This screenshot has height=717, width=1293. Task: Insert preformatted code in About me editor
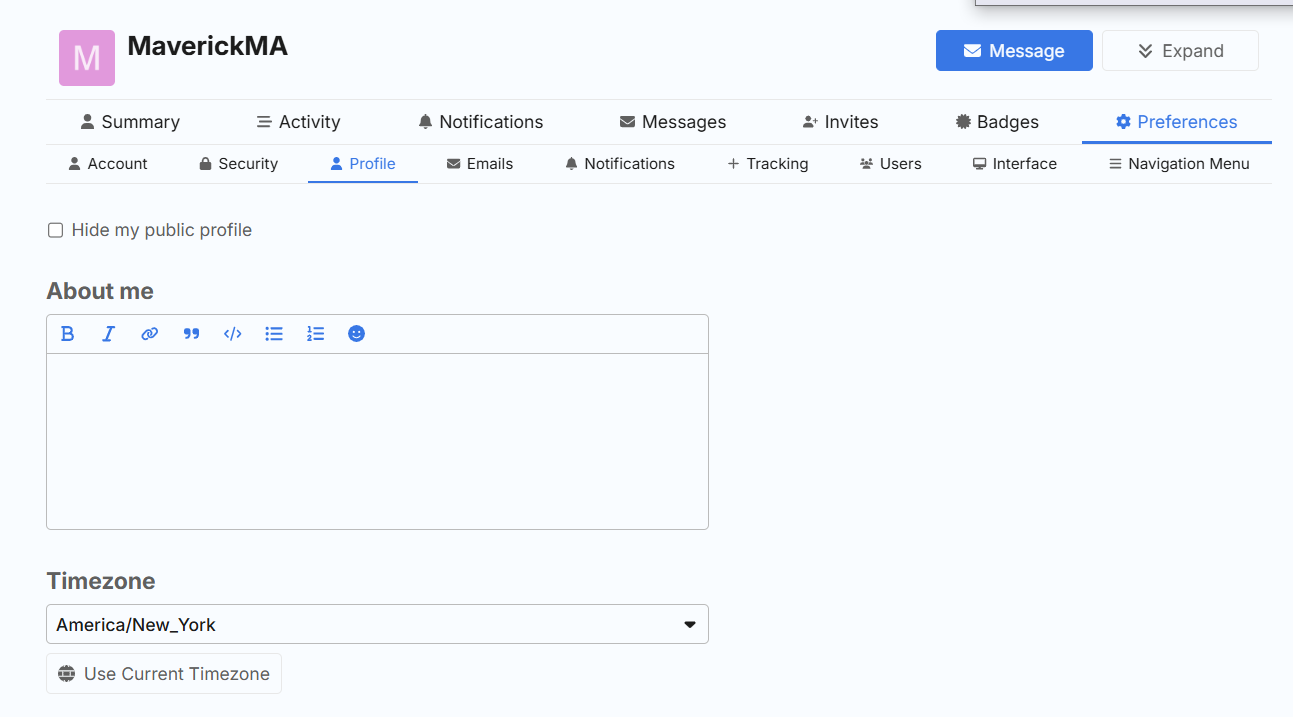pyautogui.click(x=233, y=334)
